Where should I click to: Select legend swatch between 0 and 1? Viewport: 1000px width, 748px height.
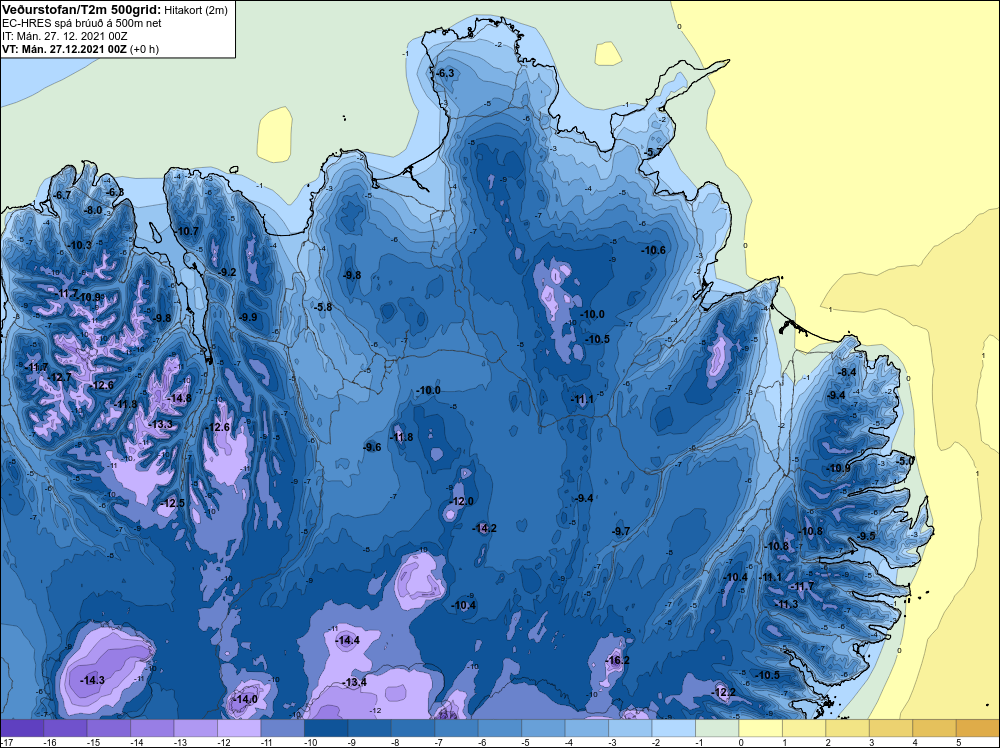(x=760, y=728)
